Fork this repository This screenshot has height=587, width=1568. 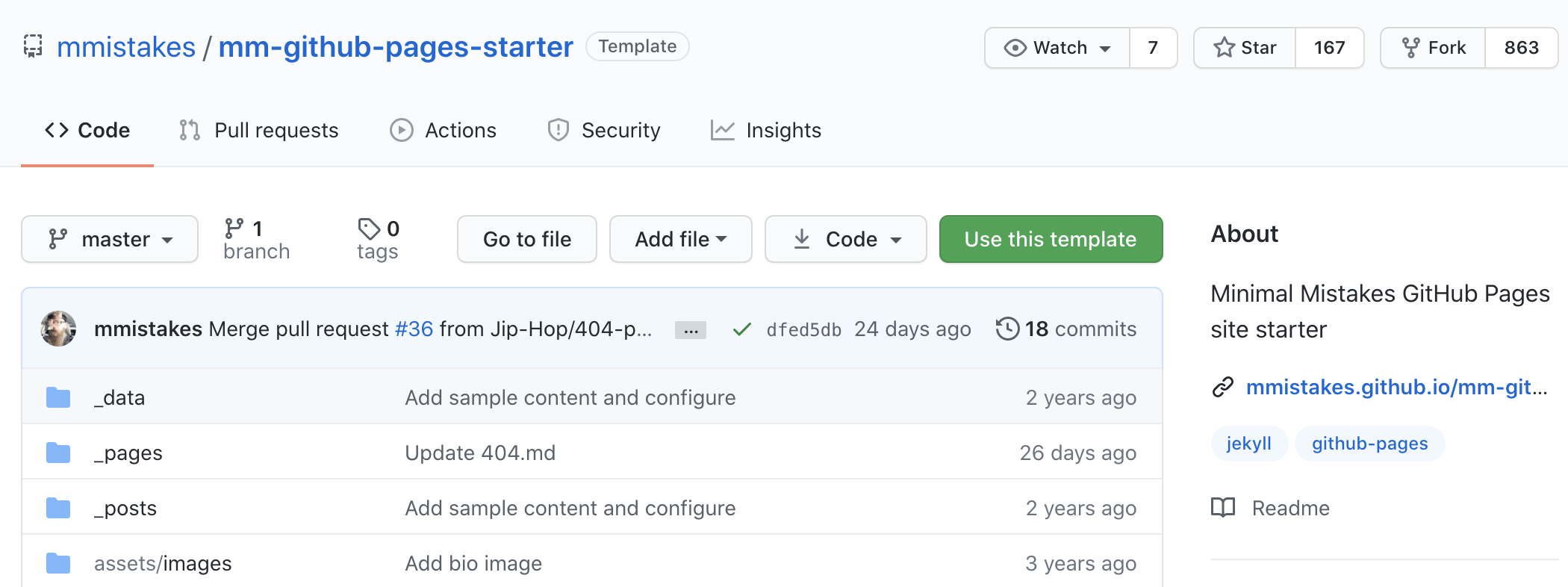[x=1433, y=48]
